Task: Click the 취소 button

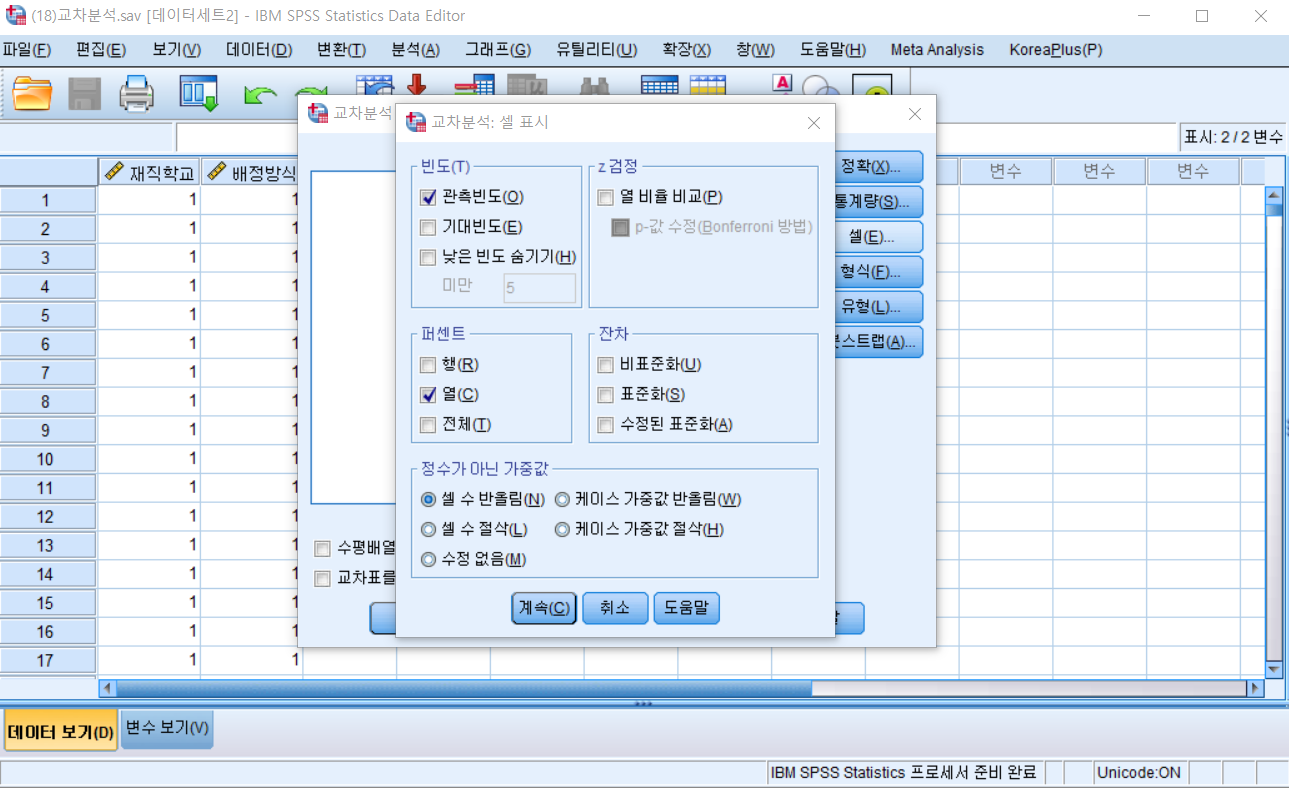Action: click(615, 608)
